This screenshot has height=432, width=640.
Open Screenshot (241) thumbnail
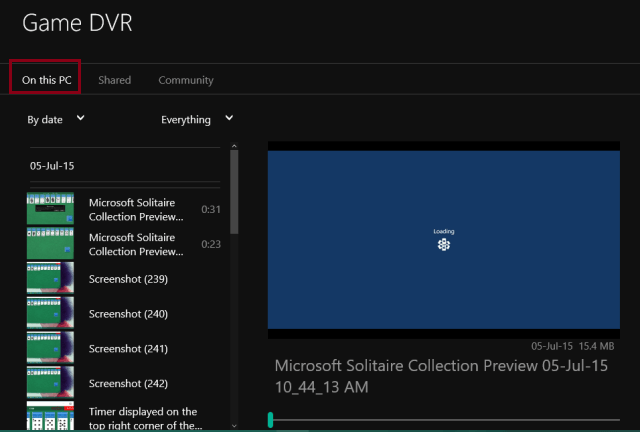tap(50, 347)
